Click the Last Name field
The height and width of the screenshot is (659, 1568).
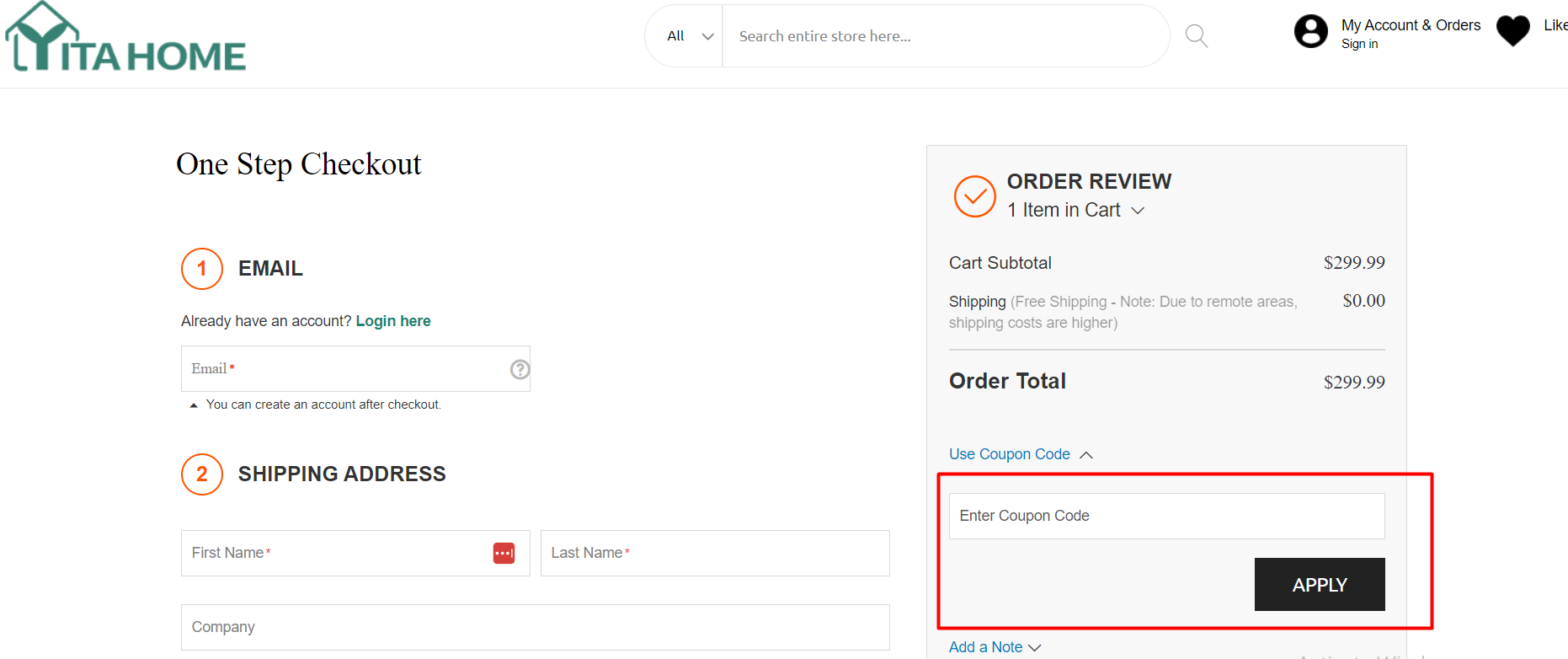[715, 553]
